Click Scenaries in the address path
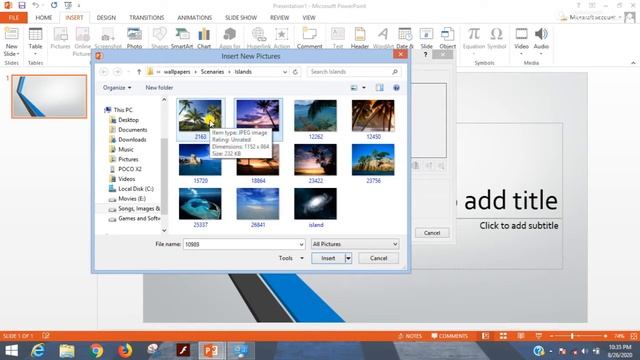 tap(212, 72)
